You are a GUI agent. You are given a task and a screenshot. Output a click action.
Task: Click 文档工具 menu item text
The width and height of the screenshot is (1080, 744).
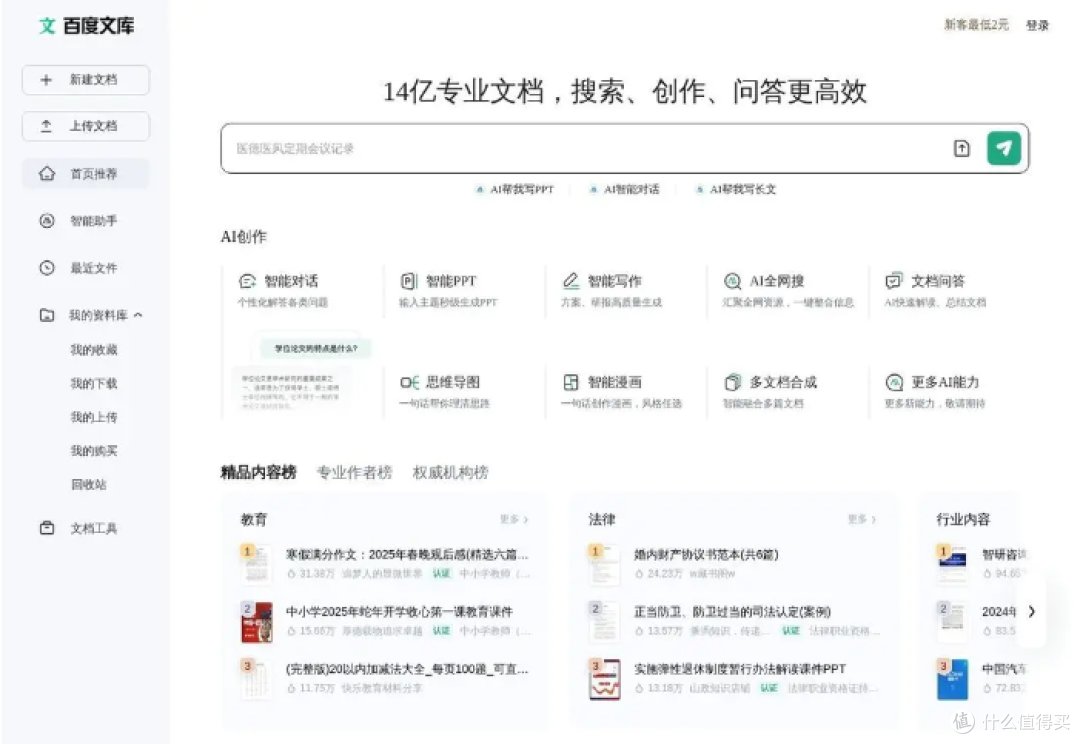click(x=94, y=528)
